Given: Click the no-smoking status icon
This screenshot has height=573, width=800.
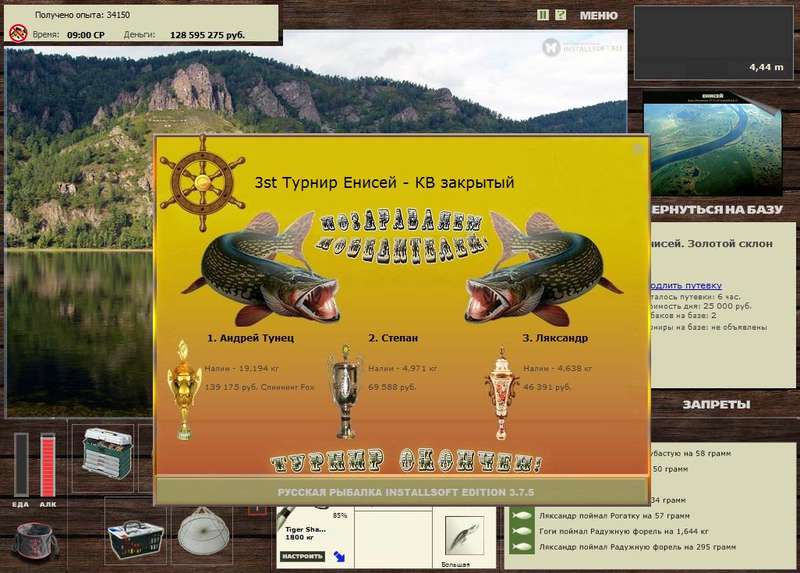Looking at the screenshot, I should tap(18, 34).
